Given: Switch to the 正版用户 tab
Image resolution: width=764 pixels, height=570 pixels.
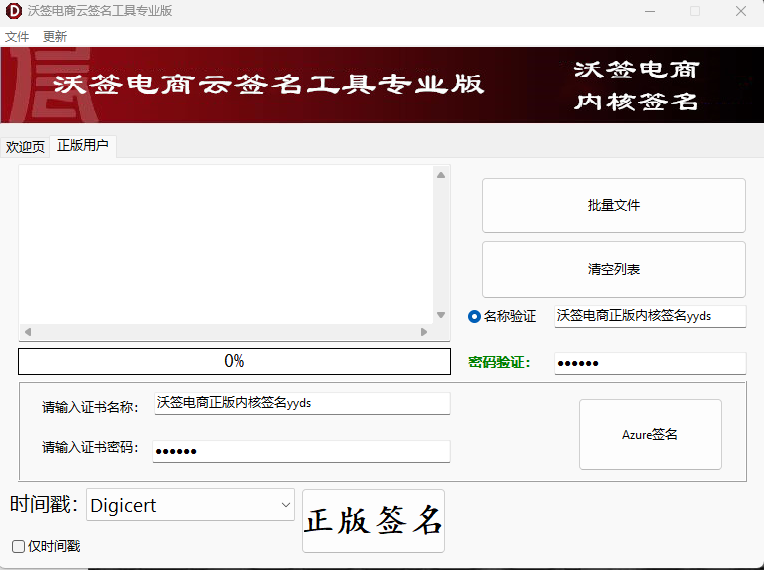Looking at the screenshot, I should [83, 145].
